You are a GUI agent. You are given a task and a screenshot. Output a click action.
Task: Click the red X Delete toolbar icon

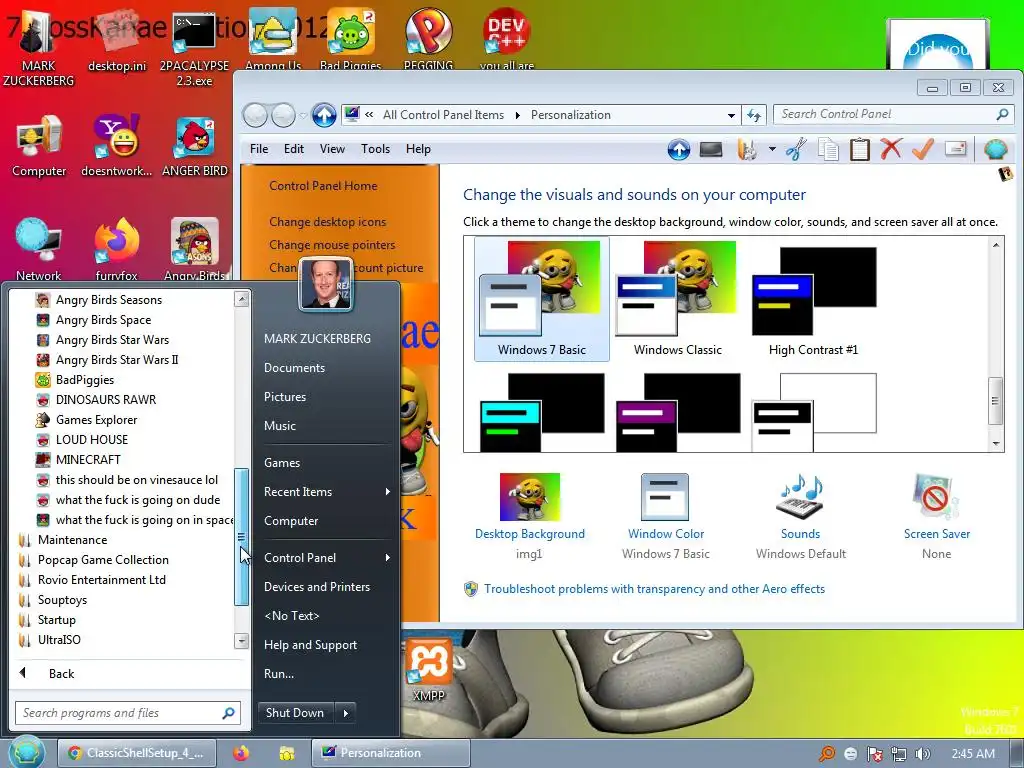point(891,150)
